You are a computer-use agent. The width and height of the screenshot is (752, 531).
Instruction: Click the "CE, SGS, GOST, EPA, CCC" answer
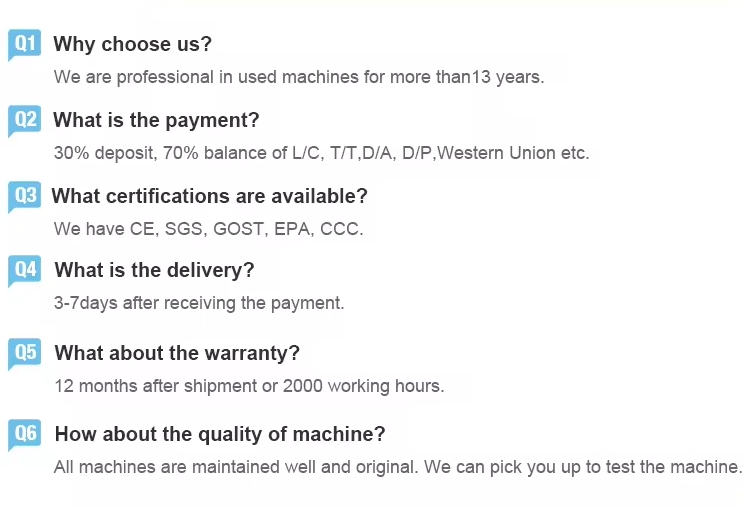point(246,229)
